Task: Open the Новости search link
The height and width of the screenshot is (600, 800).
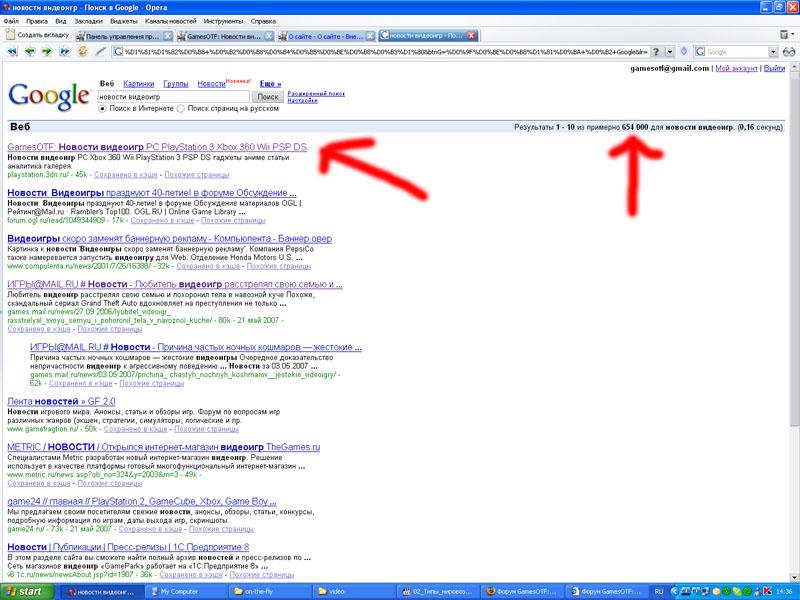Action: pos(211,84)
